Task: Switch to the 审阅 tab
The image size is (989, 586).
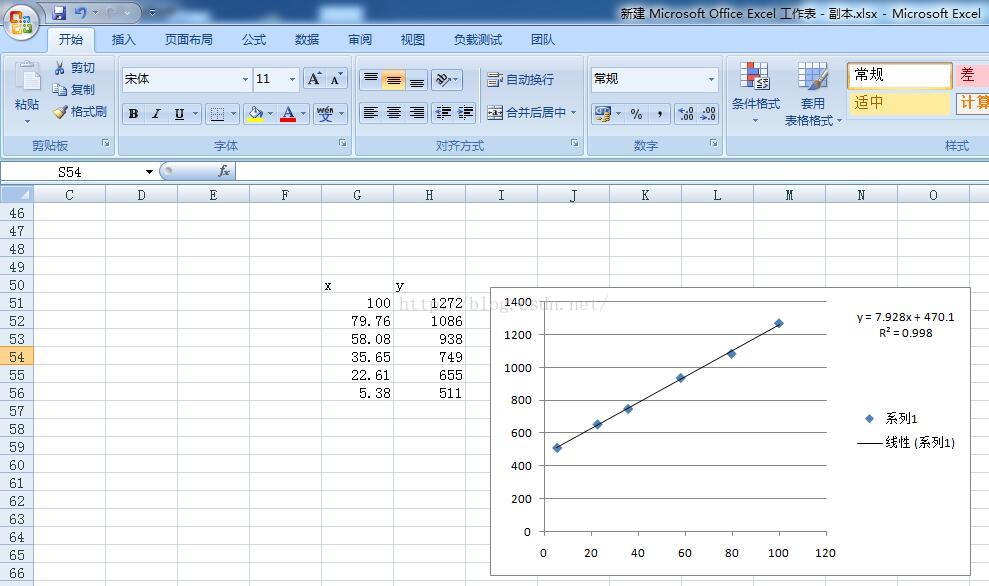Action: tap(360, 40)
